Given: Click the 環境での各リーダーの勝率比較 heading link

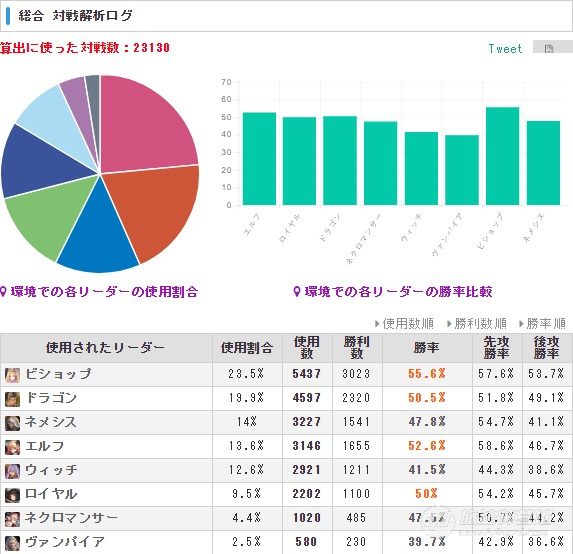Looking at the screenshot, I should click(x=393, y=292).
